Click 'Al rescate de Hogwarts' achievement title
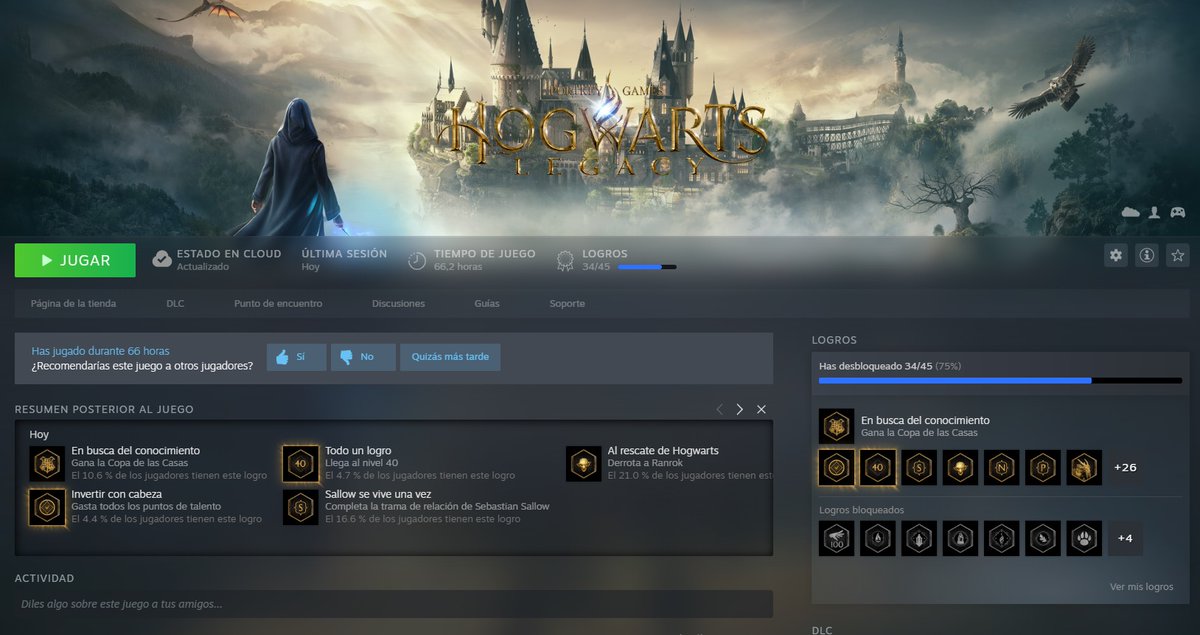The height and width of the screenshot is (635, 1200). (662, 451)
